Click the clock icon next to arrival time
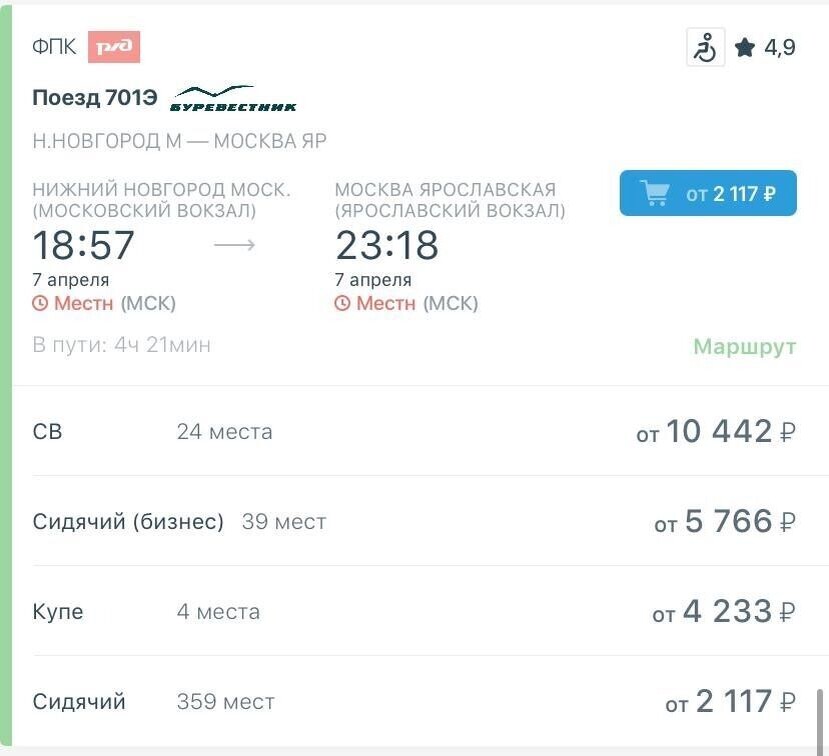The height and width of the screenshot is (756, 829). point(341,303)
